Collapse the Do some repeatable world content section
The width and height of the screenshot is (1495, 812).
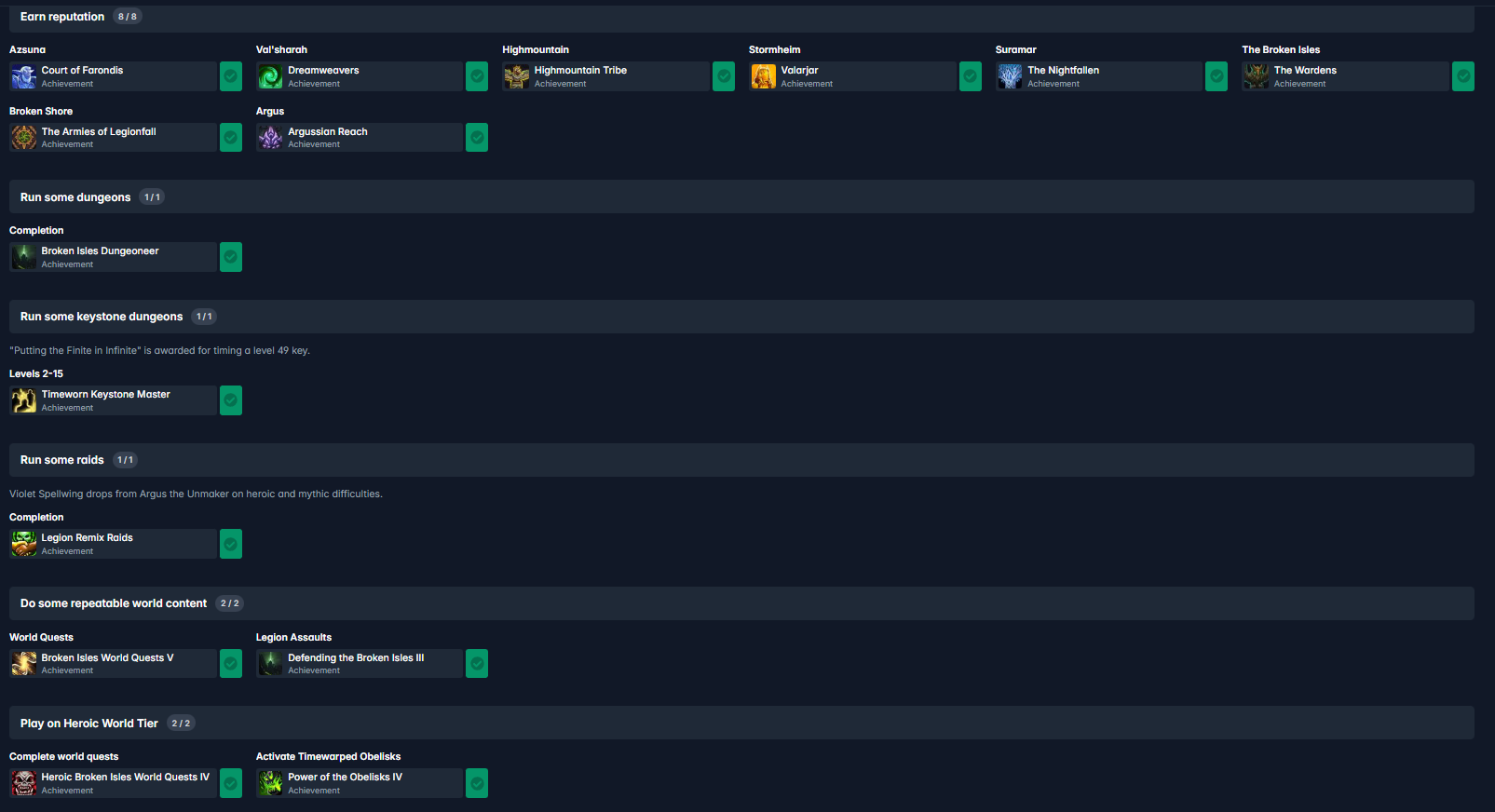tap(741, 603)
